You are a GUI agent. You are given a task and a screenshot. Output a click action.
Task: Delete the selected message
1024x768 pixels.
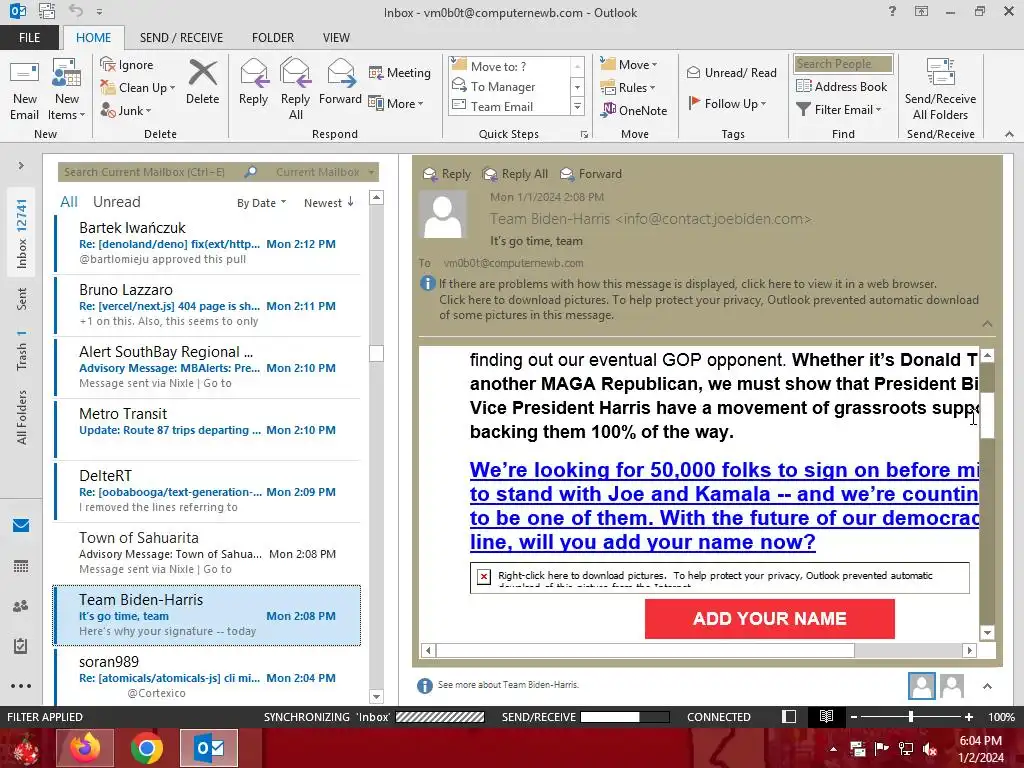point(202,82)
